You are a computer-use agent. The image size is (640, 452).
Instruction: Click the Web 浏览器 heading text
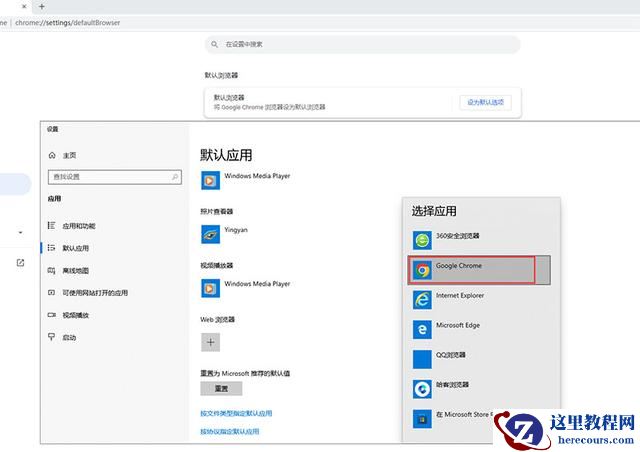218,319
